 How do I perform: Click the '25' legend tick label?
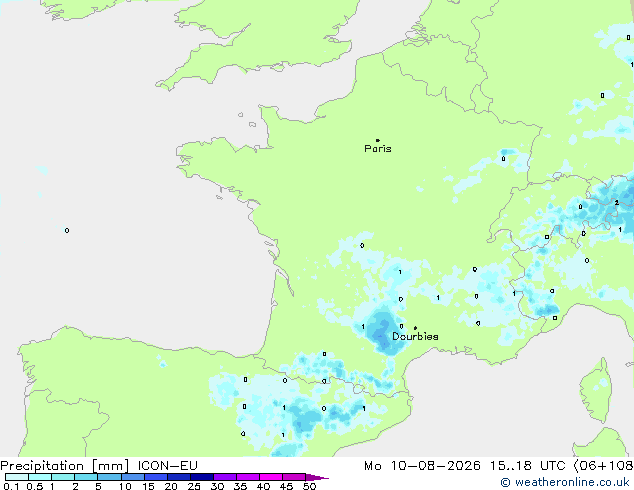pos(194,486)
